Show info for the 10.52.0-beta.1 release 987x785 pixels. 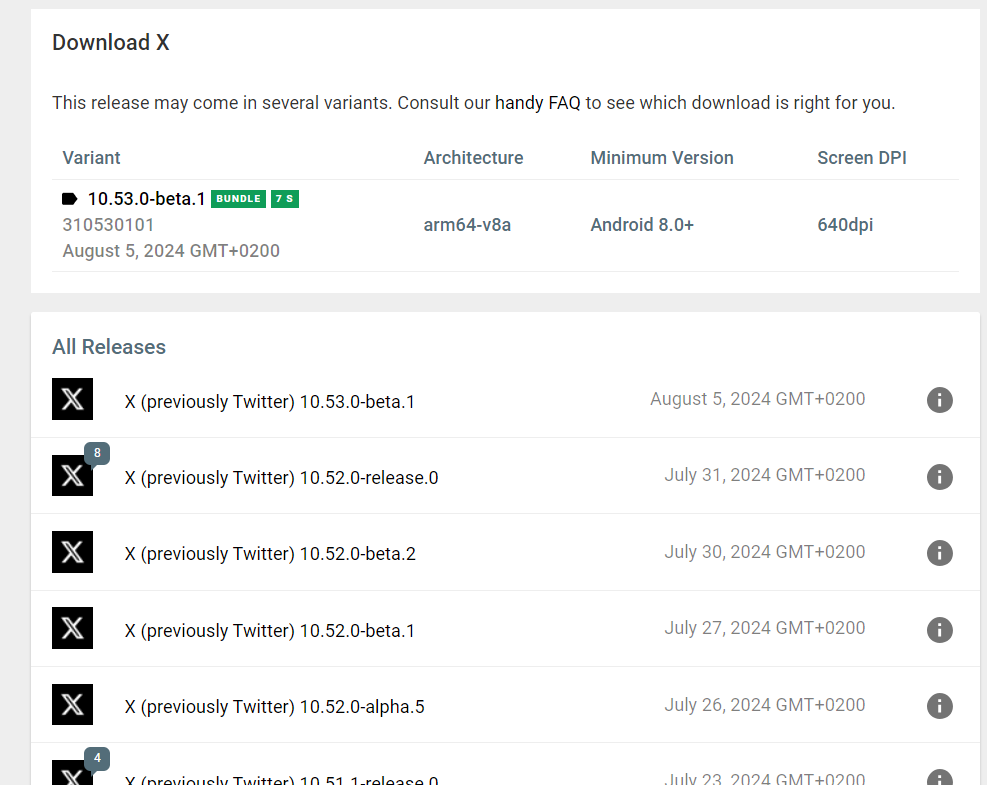pyautogui.click(x=939, y=630)
